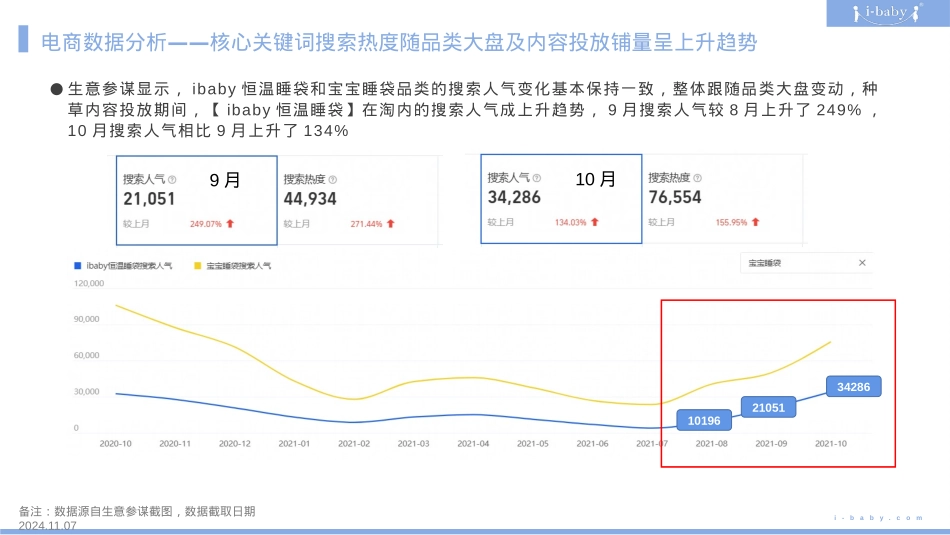This screenshot has height=535, width=950.
Task: Click red up arrow next to 271.44%
Action: pyautogui.click(x=391, y=224)
